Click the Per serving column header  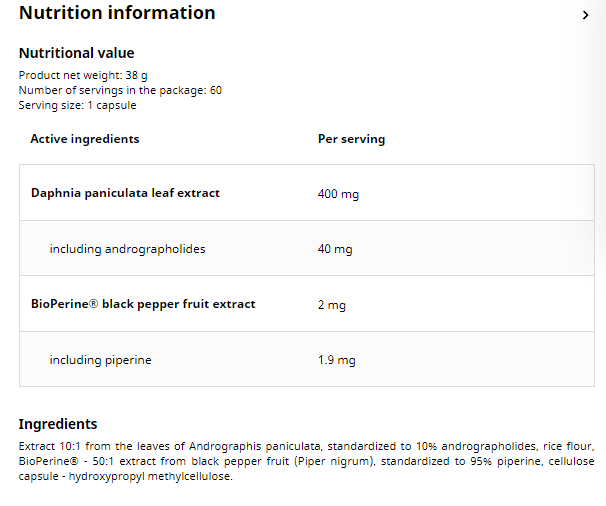pyautogui.click(x=351, y=139)
